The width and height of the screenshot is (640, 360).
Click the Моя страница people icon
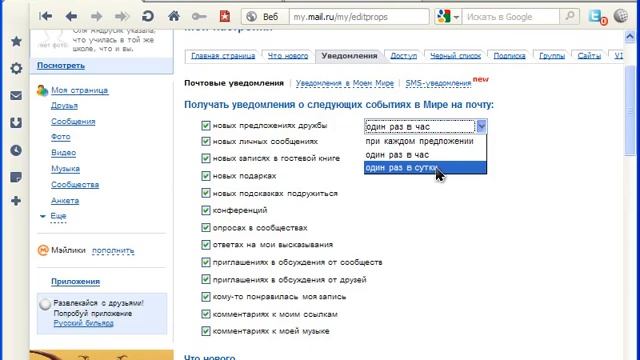42,90
